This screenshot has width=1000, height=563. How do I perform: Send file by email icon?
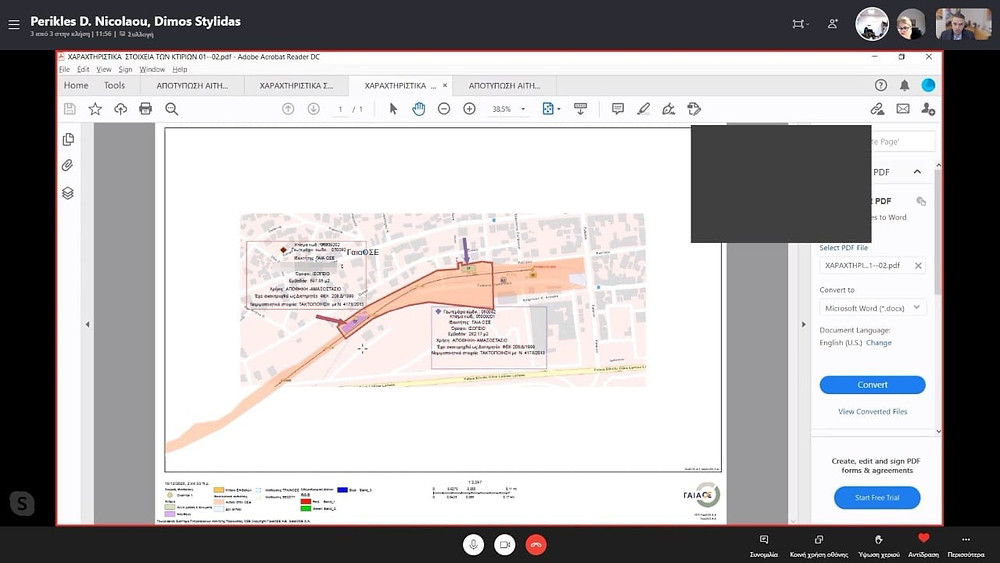[x=903, y=109]
